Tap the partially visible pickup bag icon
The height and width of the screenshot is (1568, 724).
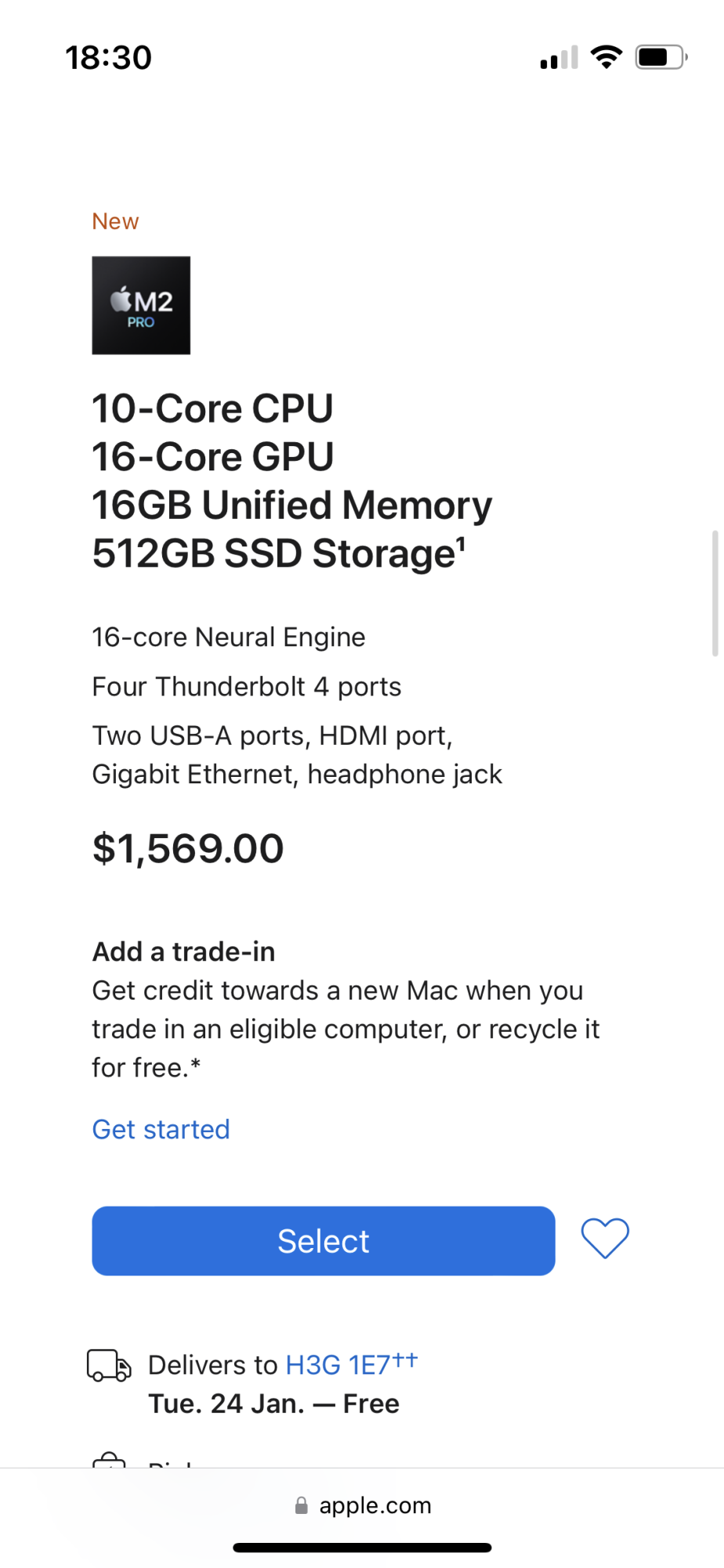(x=108, y=1461)
